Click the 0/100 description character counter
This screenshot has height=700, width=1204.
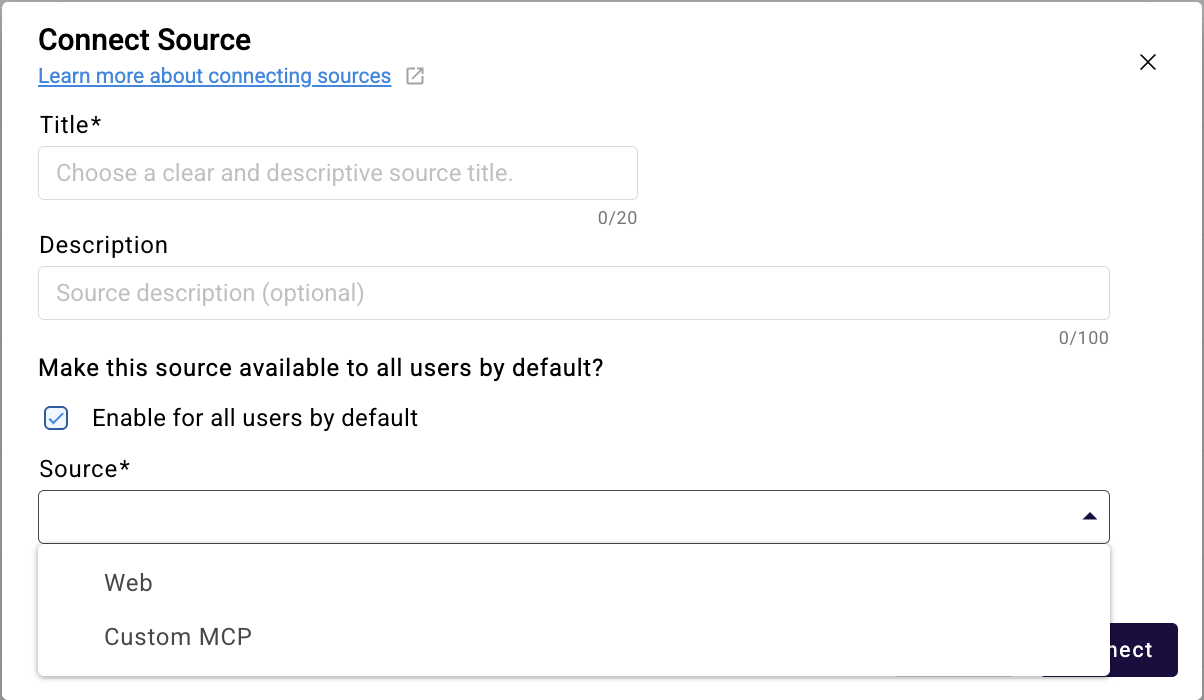click(x=1084, y=338)
